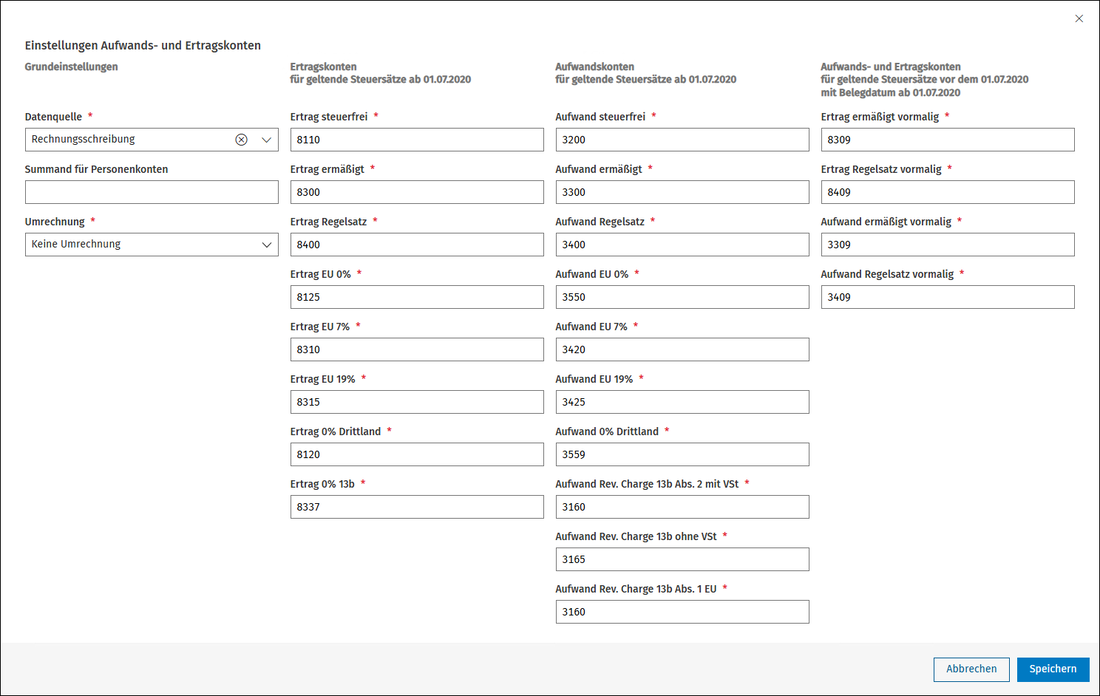The image size is (1100, 696).
Task: Select the Summand für Personenkonten field
Action: pyautogui.click(x=152, y=192)
